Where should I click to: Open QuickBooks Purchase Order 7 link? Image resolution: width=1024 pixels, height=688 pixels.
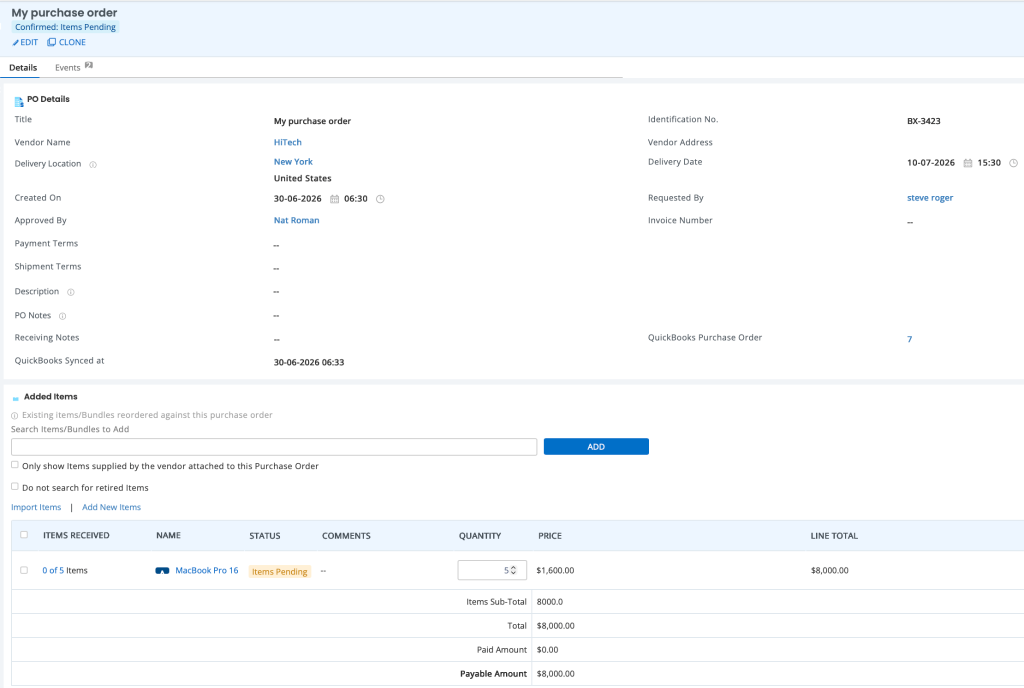(x=909, y=339)
